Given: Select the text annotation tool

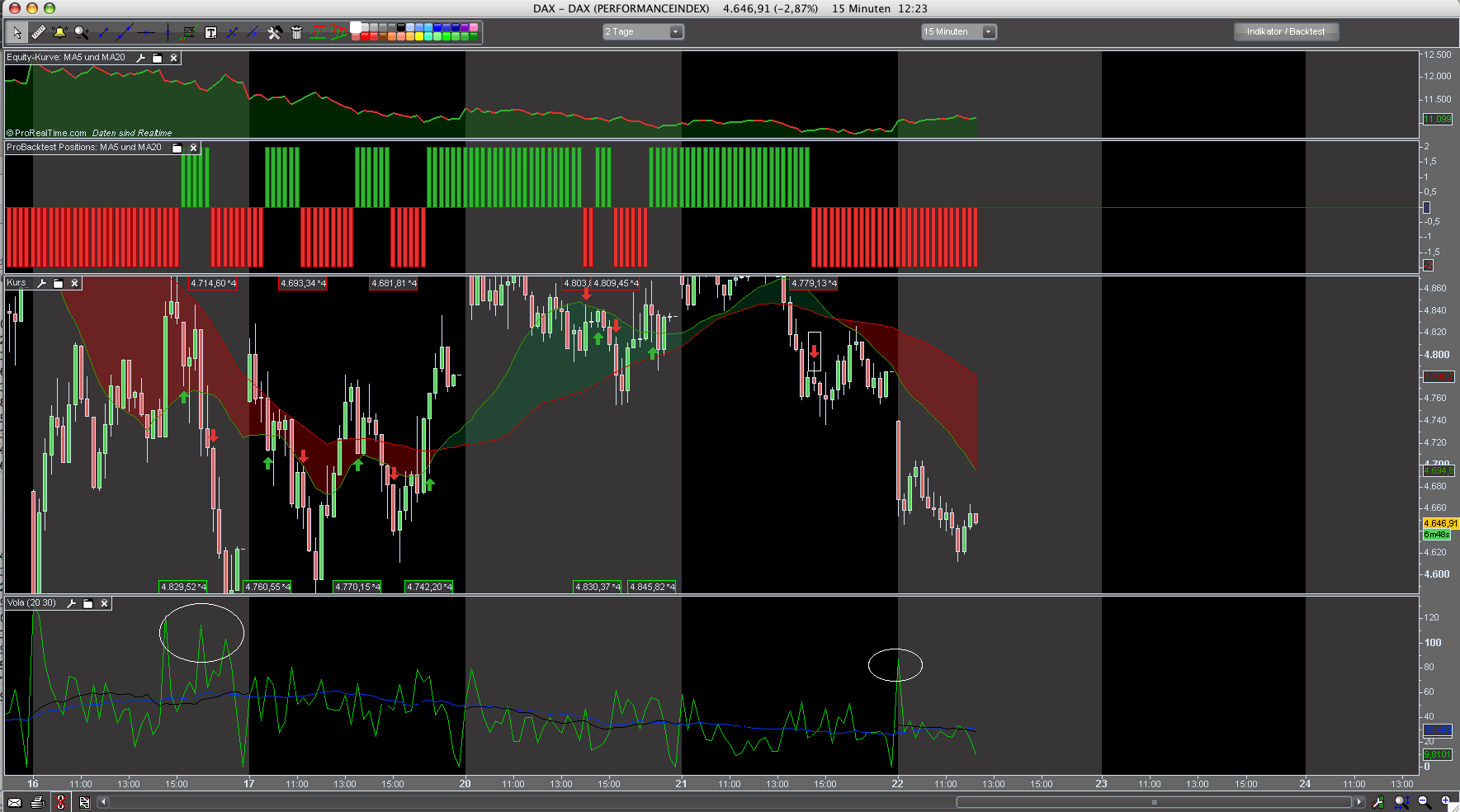Looking at the screenshot, I should tap(210, 33).
